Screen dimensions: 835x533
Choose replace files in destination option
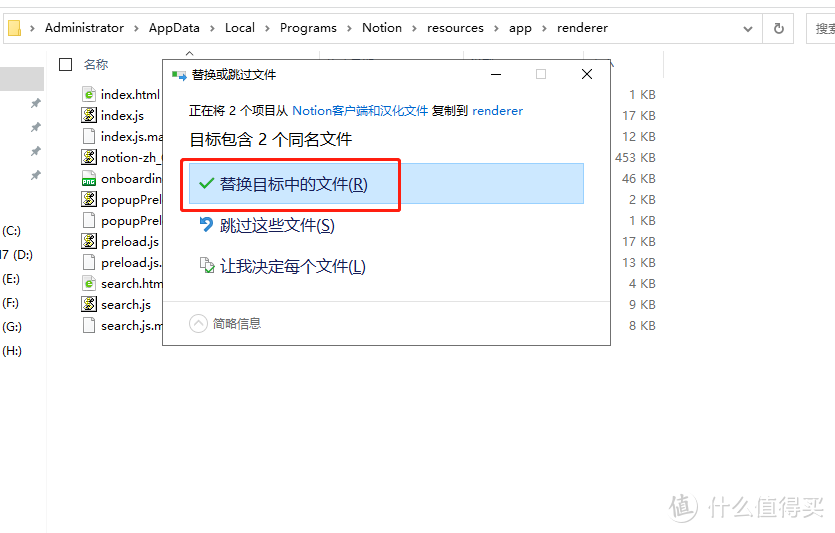386,184
